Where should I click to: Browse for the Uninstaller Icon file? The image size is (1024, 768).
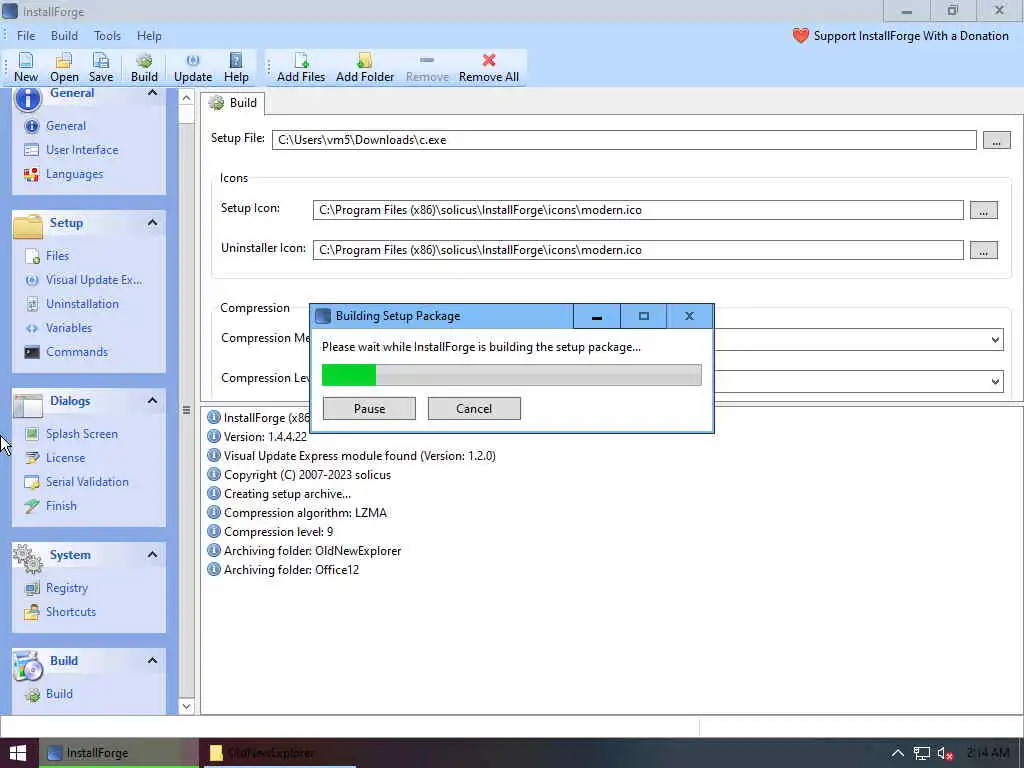point(984,250)
